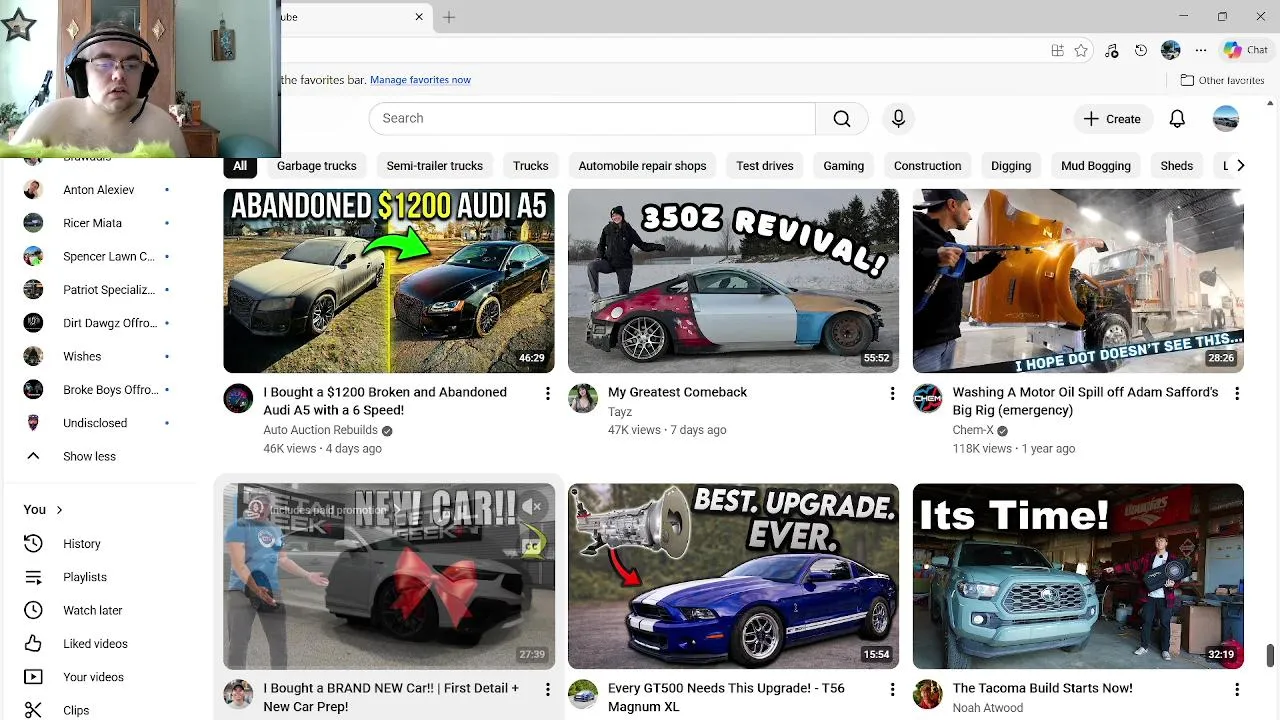Click the Manage favorites now link
The image size is (1280, 720).
pyautogui.click(x=420, y=80)
